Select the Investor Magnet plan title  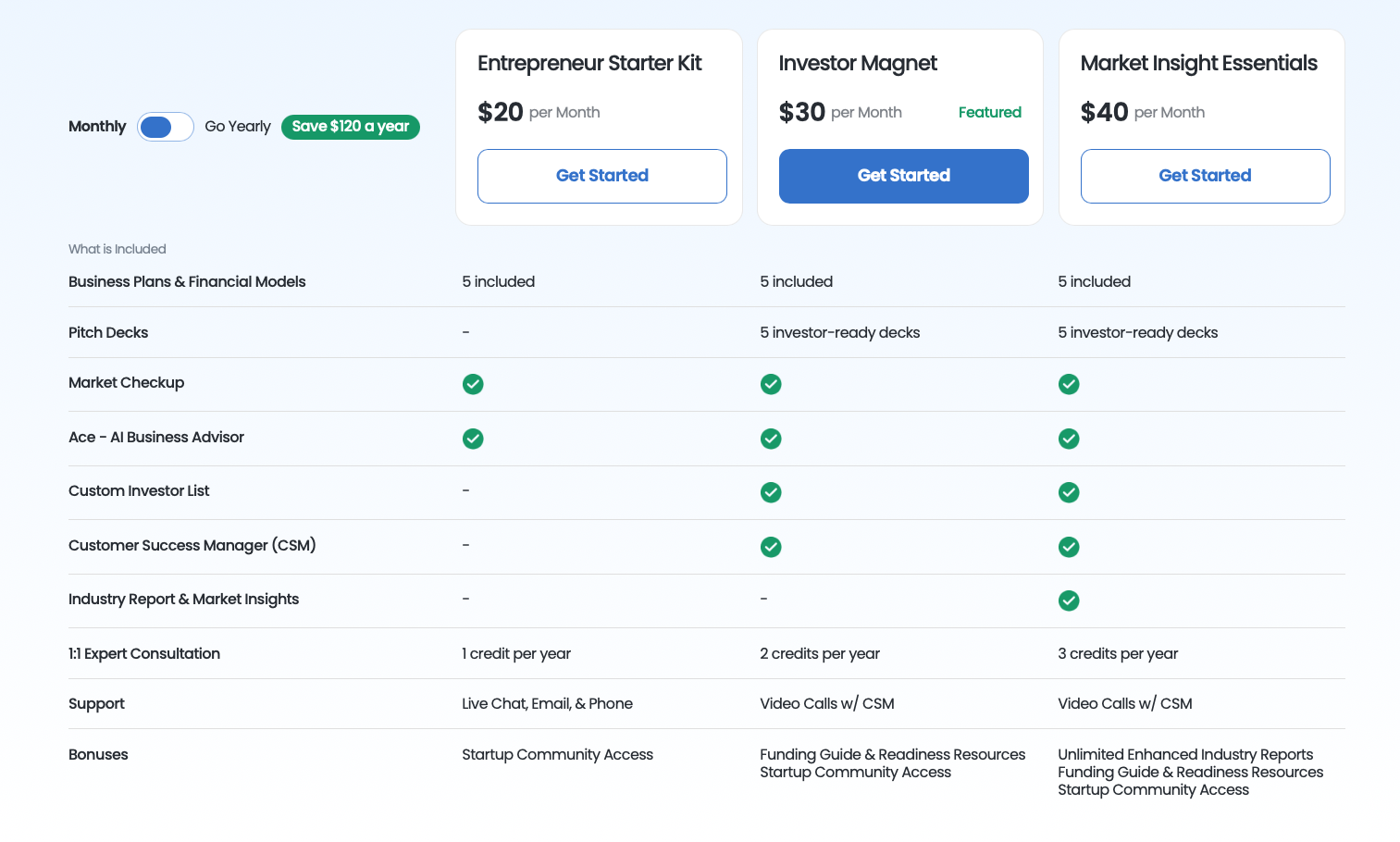(x=858, y=63)
